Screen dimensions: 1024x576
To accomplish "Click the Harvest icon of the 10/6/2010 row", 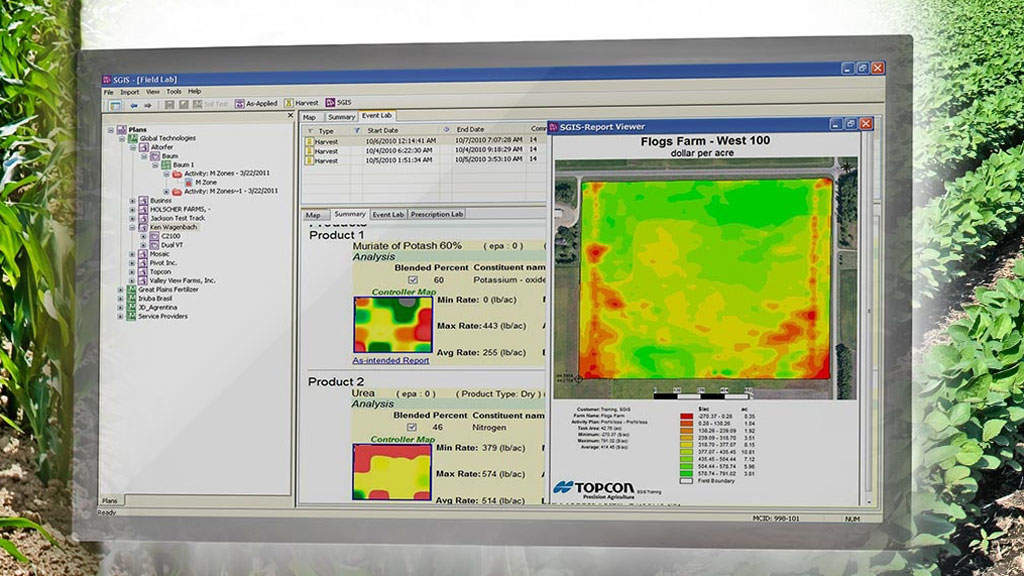I will [x=310, y=141].
